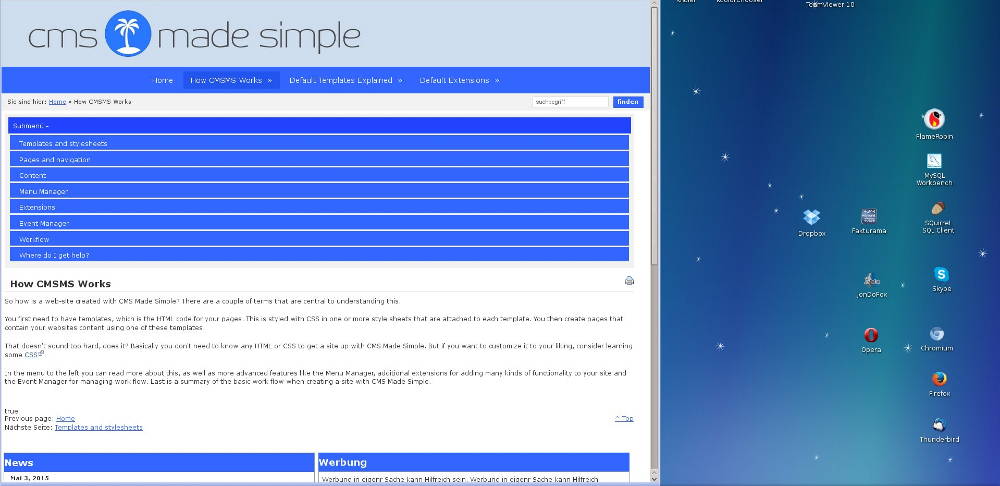Click the Werbung section header
This screenshot has width=1000, height=486.
[x=473, y=462]
